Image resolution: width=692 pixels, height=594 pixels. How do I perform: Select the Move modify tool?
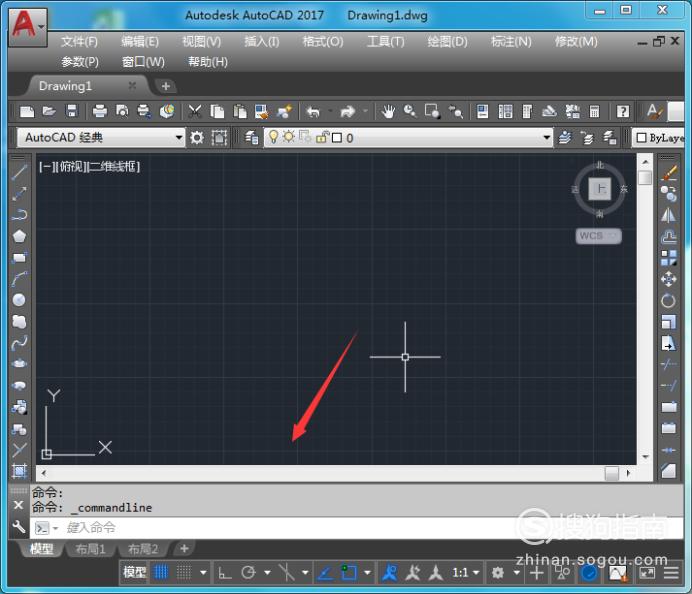click(669, 279)
